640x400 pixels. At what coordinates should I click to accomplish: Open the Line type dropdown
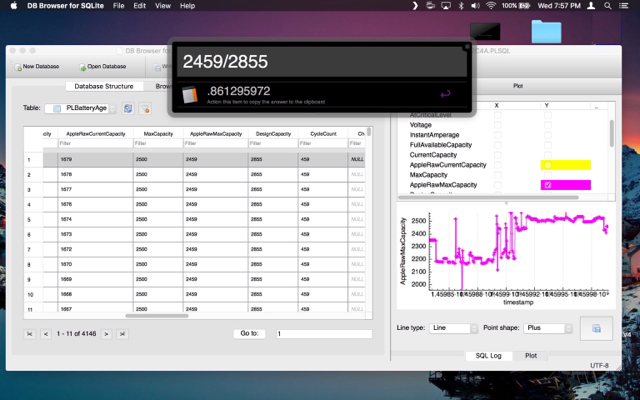(x=453, y=328)
